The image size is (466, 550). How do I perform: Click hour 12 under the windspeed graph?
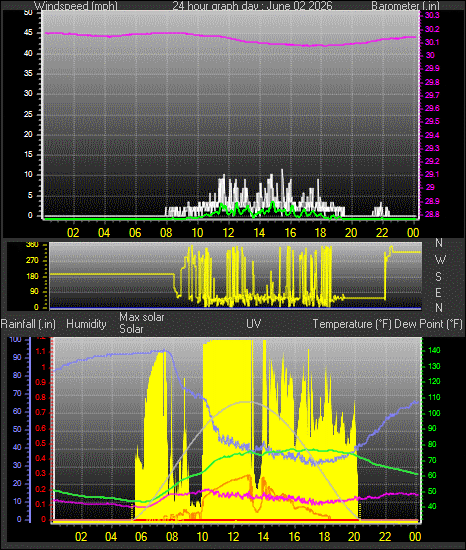click(x=228, y=233)
